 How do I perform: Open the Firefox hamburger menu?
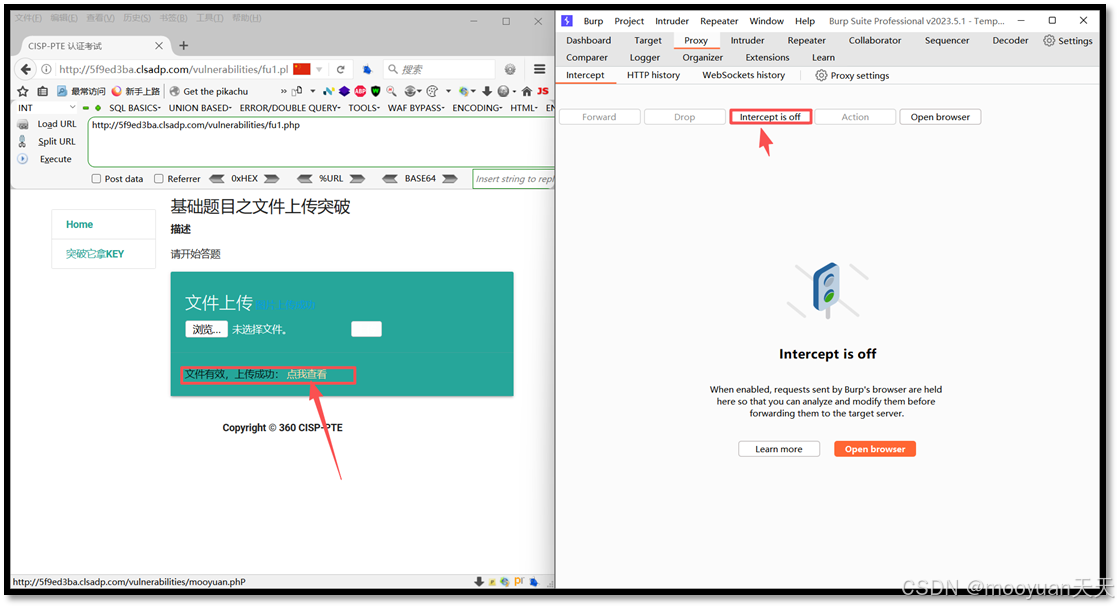tap(540, 69)
